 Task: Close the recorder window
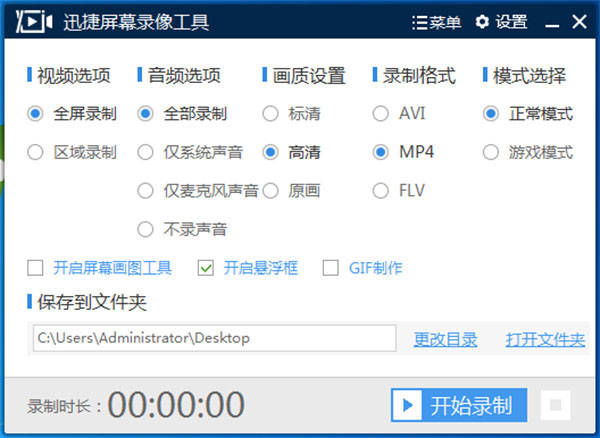point(579,22)
